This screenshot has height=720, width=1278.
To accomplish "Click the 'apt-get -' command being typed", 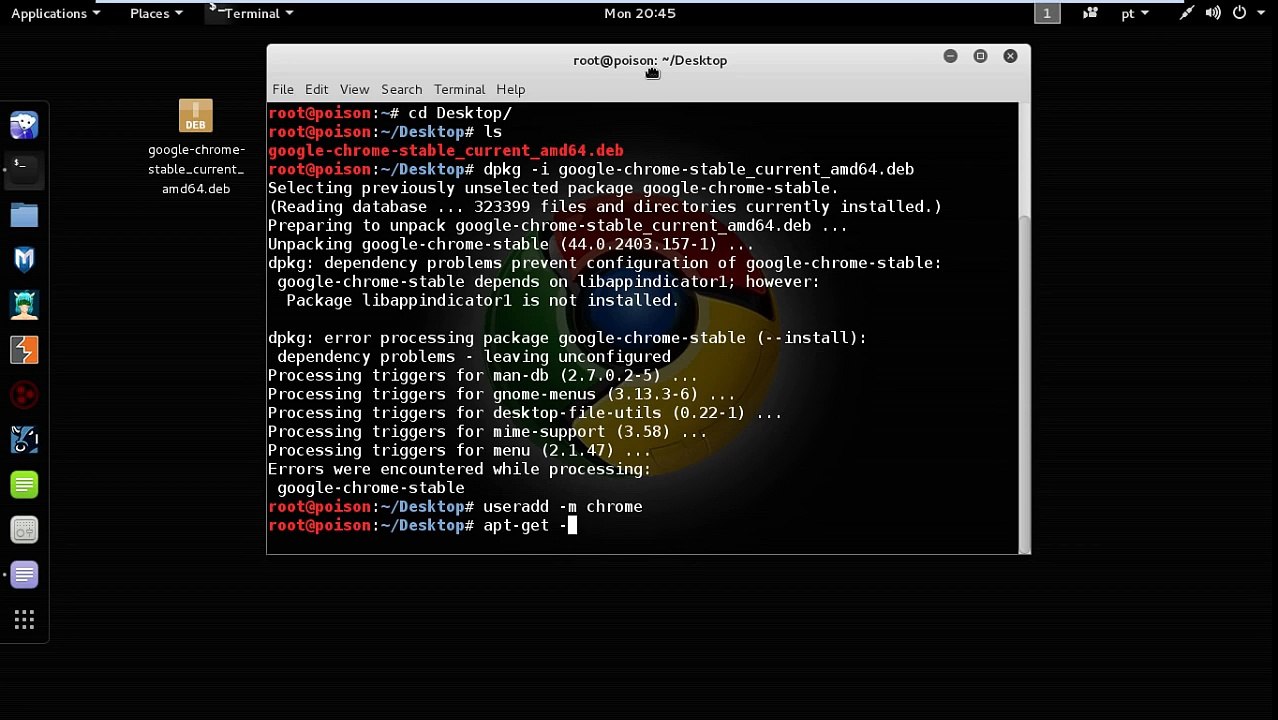I will click(x=525, y=525).
